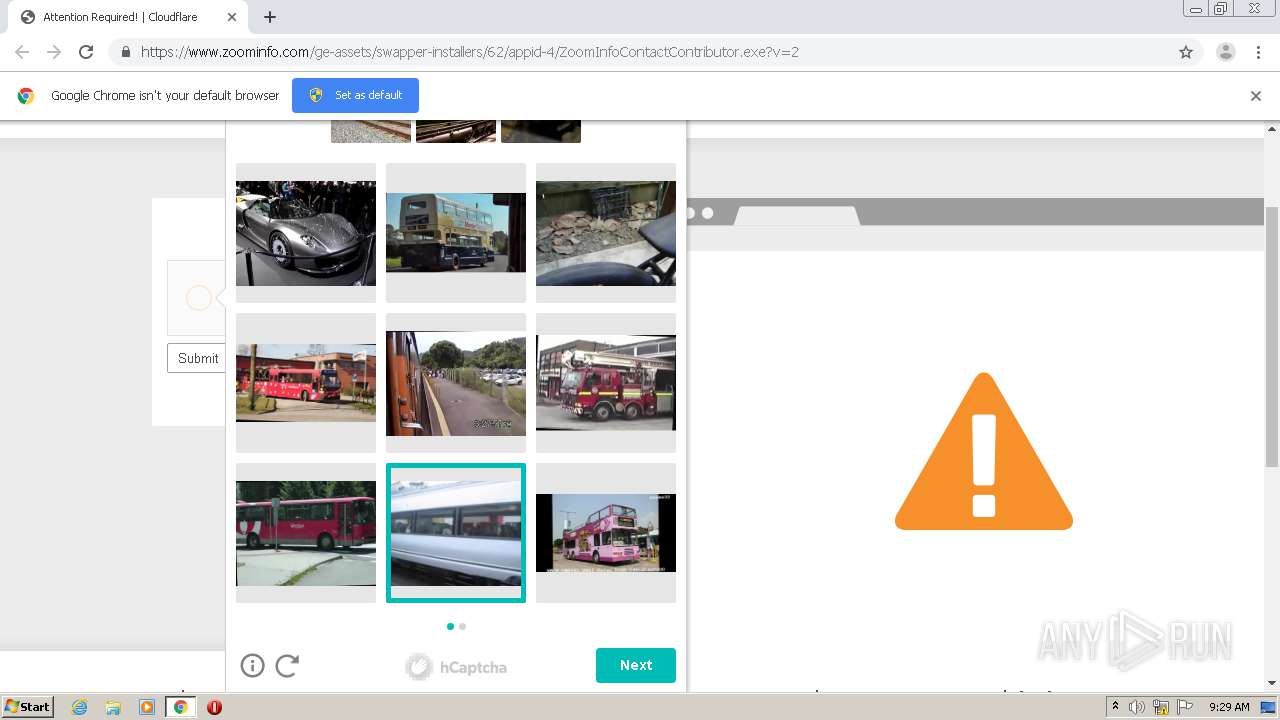Open the volume control in the tray
Image resolution: width=1280 pixels, height=720 pixels.
1137,707
